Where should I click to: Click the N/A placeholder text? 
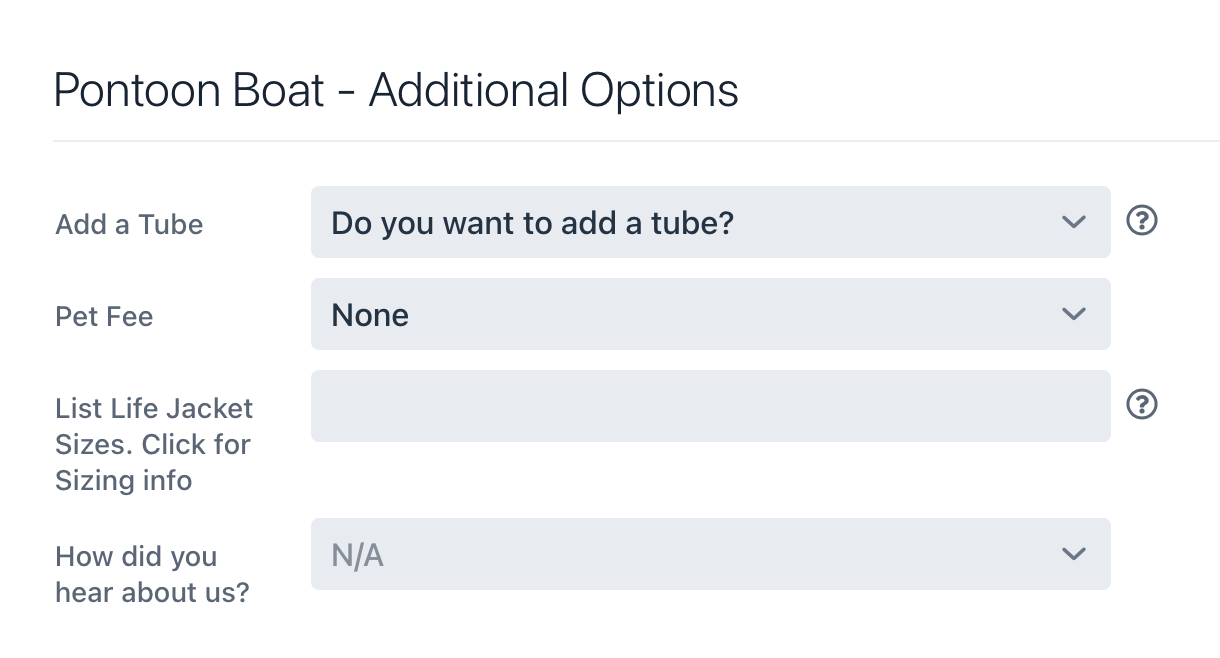point(357,555)
